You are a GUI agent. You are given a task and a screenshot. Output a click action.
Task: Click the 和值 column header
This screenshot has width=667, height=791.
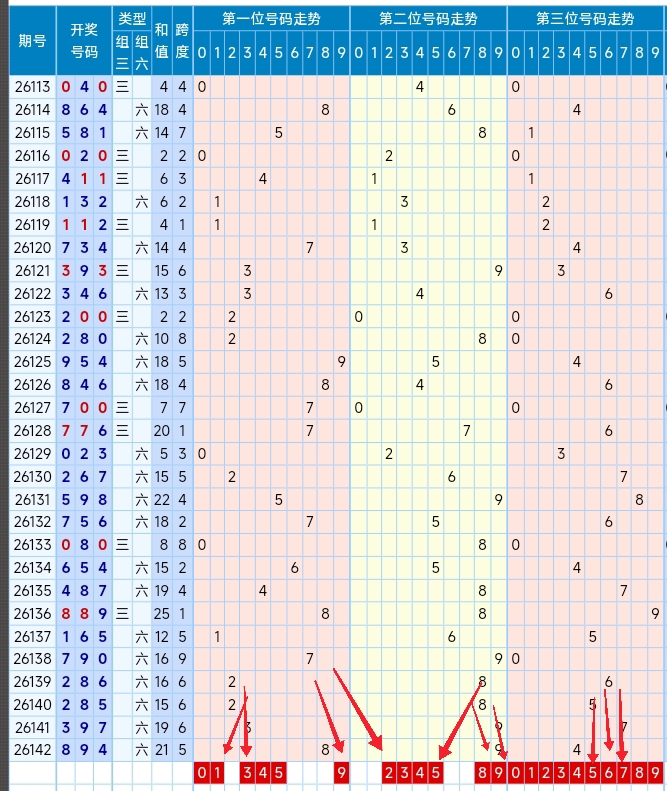[x=161, y=40]
